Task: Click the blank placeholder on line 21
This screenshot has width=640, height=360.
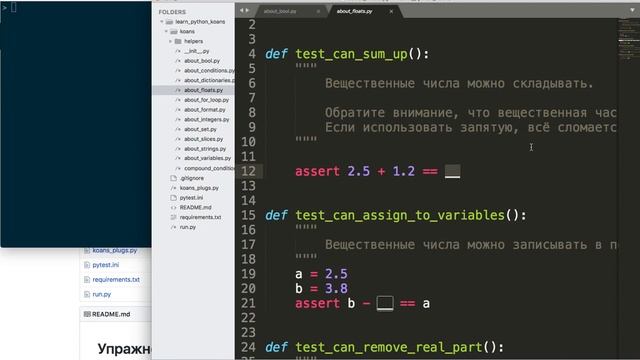Action: 385,304
